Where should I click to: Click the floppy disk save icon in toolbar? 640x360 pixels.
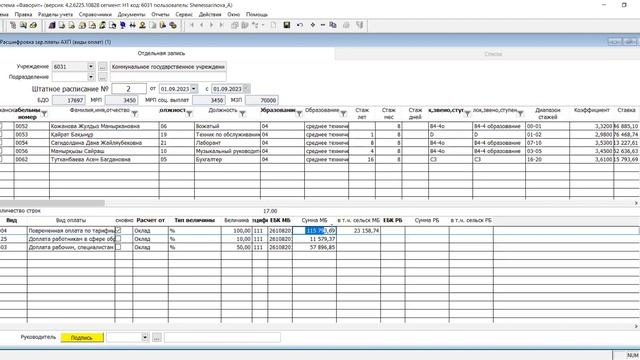pos(287,25)
